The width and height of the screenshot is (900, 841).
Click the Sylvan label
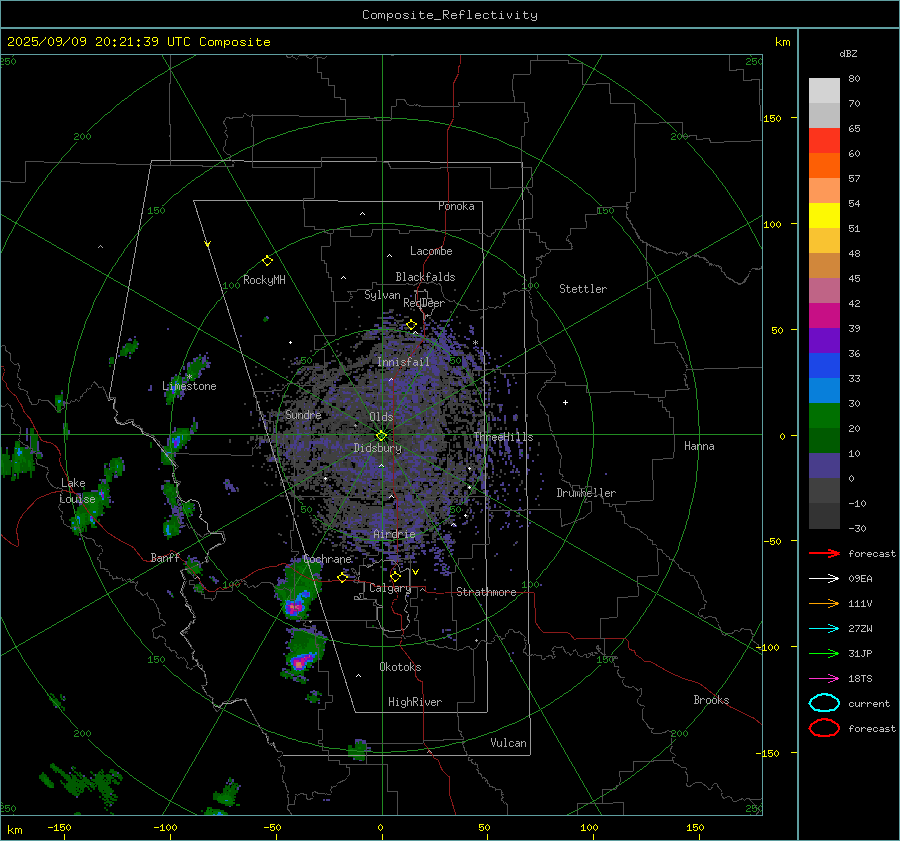pyautogui.click(x=382, y=295)
